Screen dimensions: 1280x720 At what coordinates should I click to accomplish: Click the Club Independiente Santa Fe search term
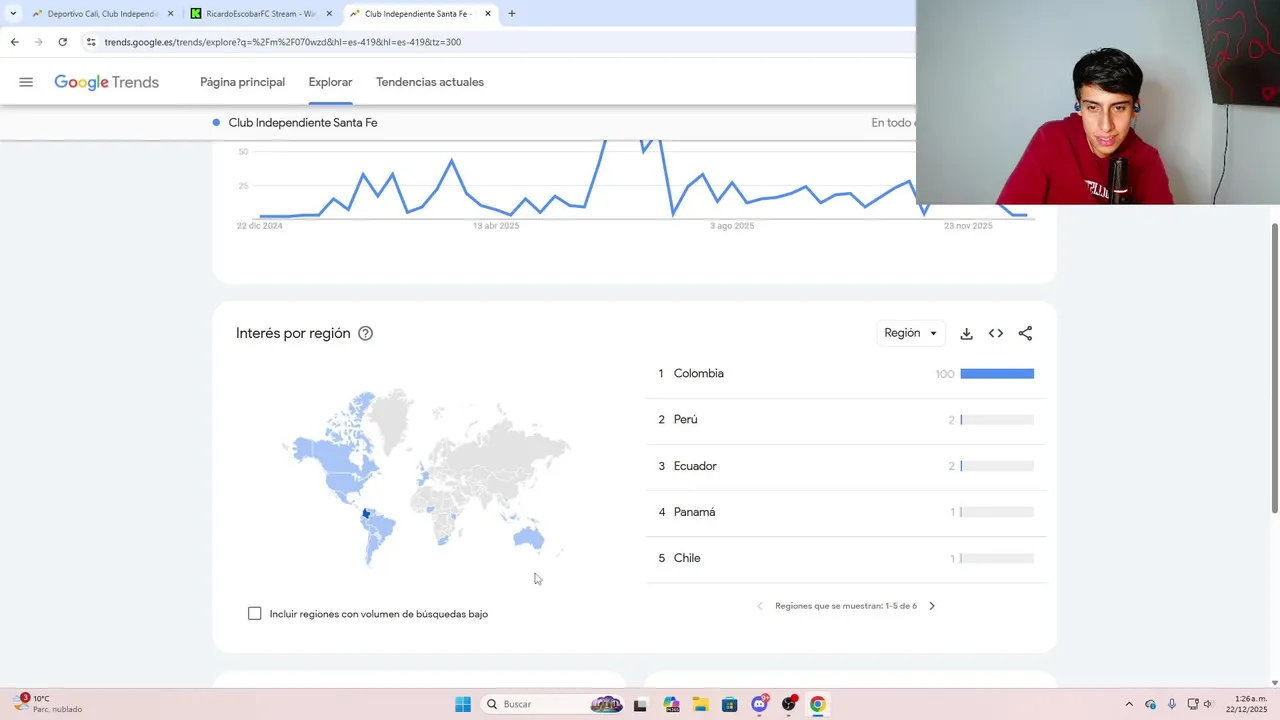[302, 123]
